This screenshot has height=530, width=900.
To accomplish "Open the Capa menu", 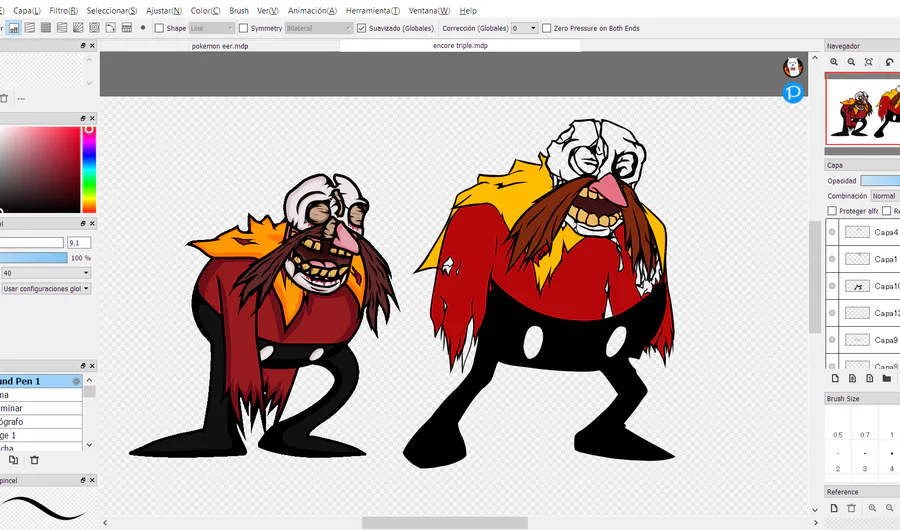I will pyautogui.click(x=27, y=10).
